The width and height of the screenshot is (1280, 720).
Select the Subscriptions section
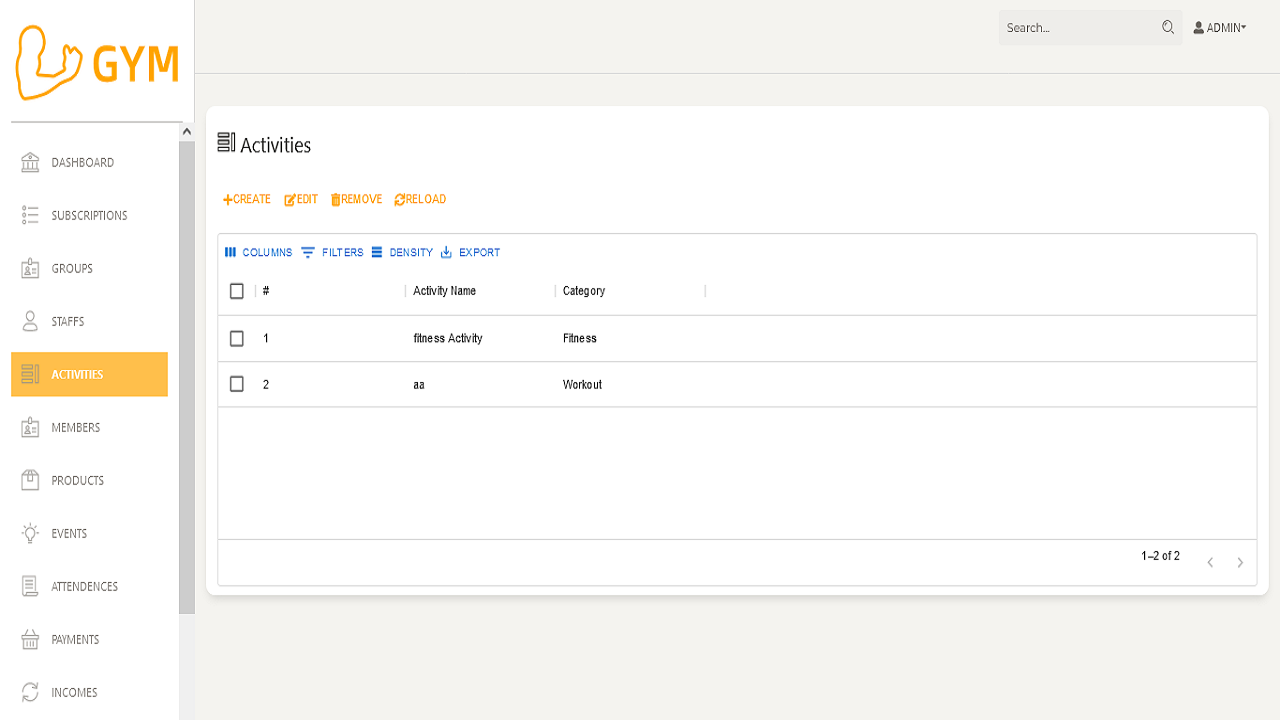[x=89, y=215]
